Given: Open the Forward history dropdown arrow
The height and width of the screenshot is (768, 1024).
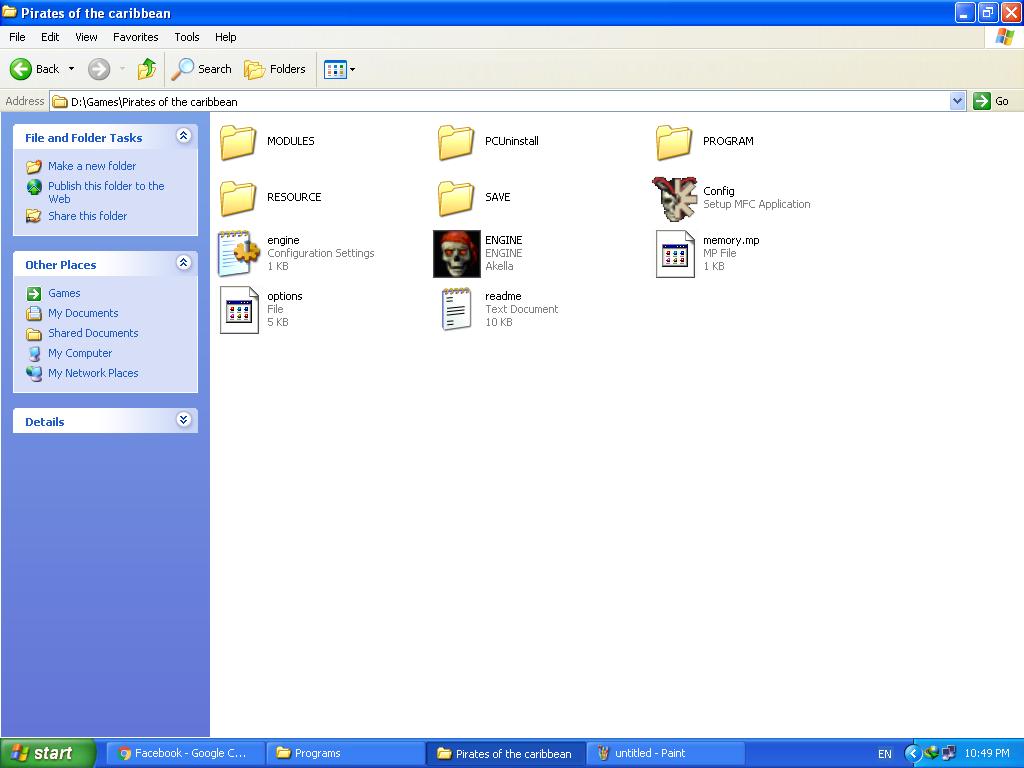Looking at the screenshot, I should pos(122,69).
